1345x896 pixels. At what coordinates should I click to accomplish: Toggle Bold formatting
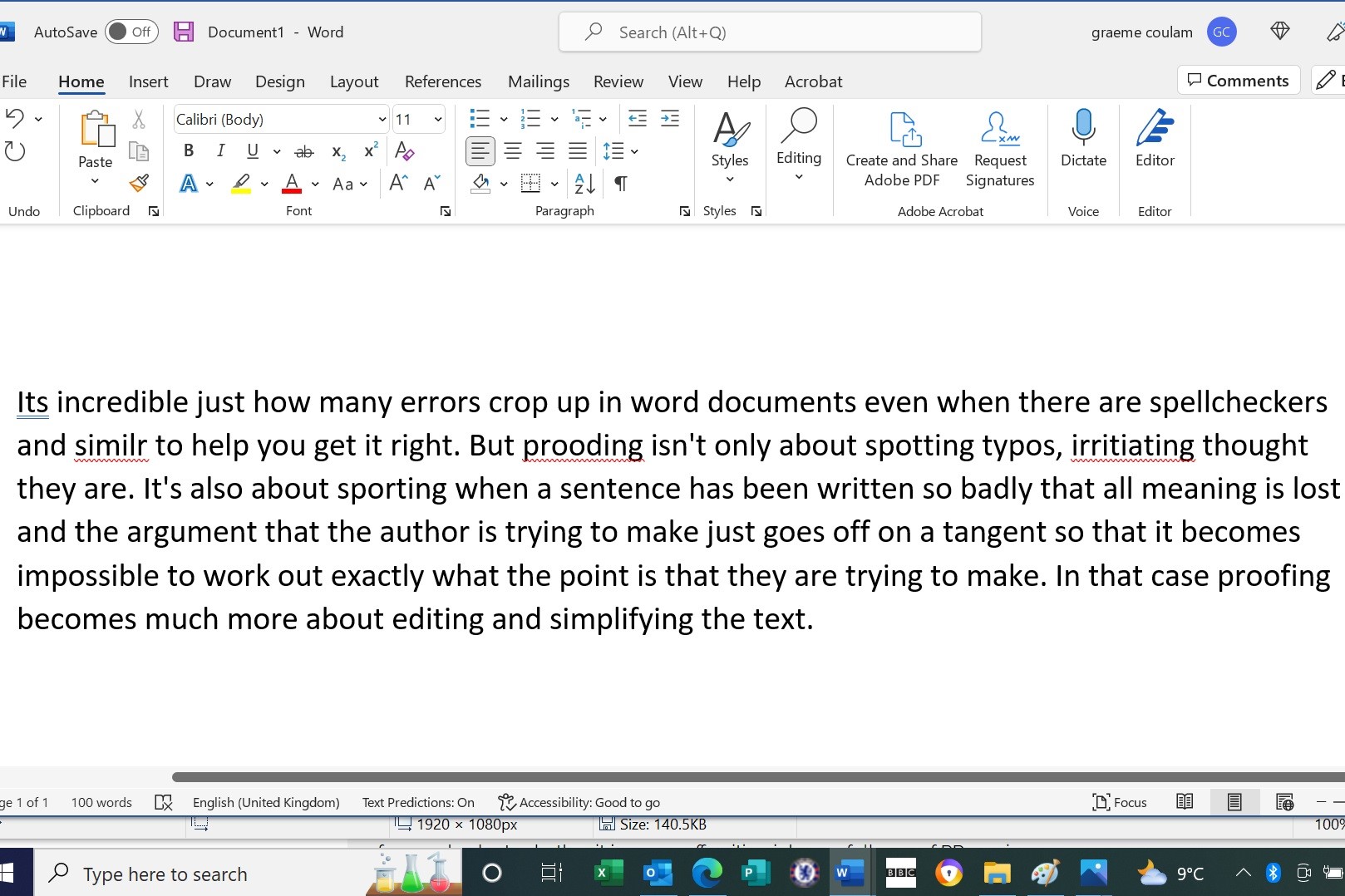(189, 151)
